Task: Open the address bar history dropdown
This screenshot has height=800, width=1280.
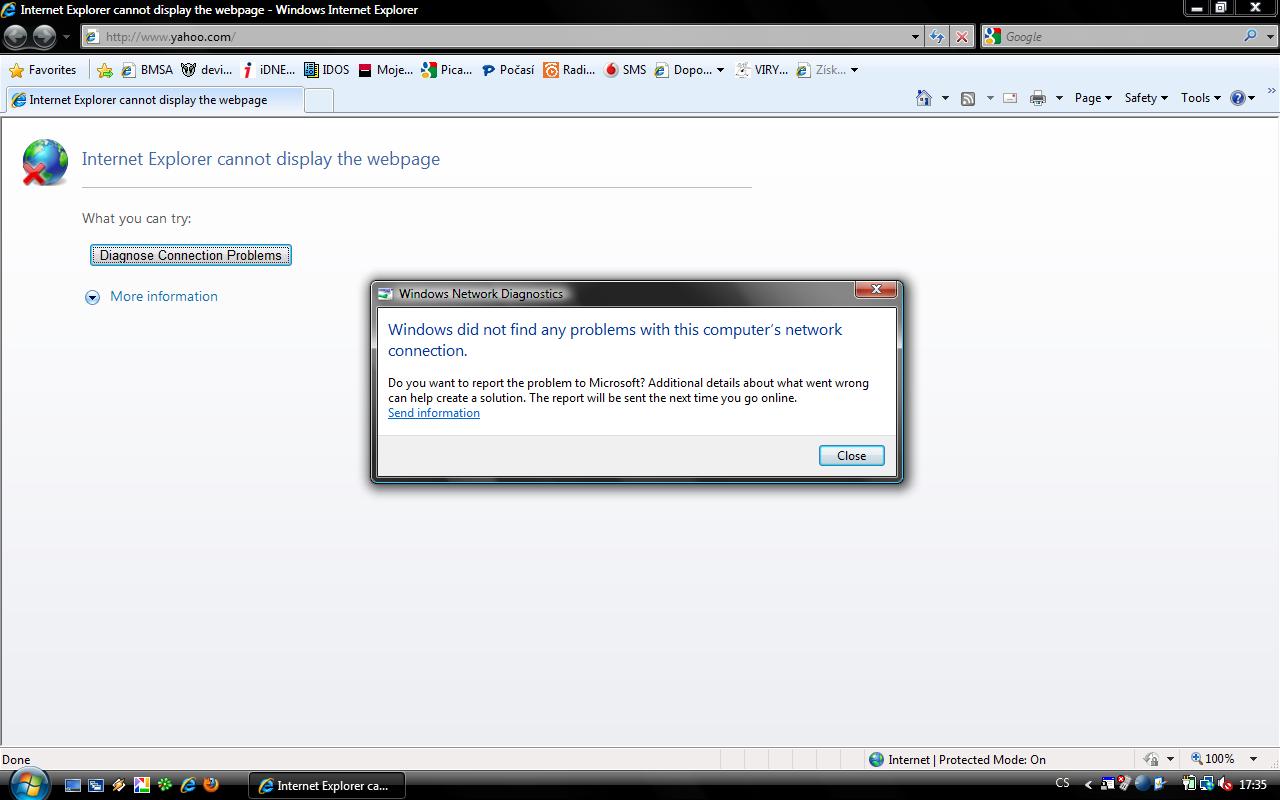Action: (x=915, y=37)
